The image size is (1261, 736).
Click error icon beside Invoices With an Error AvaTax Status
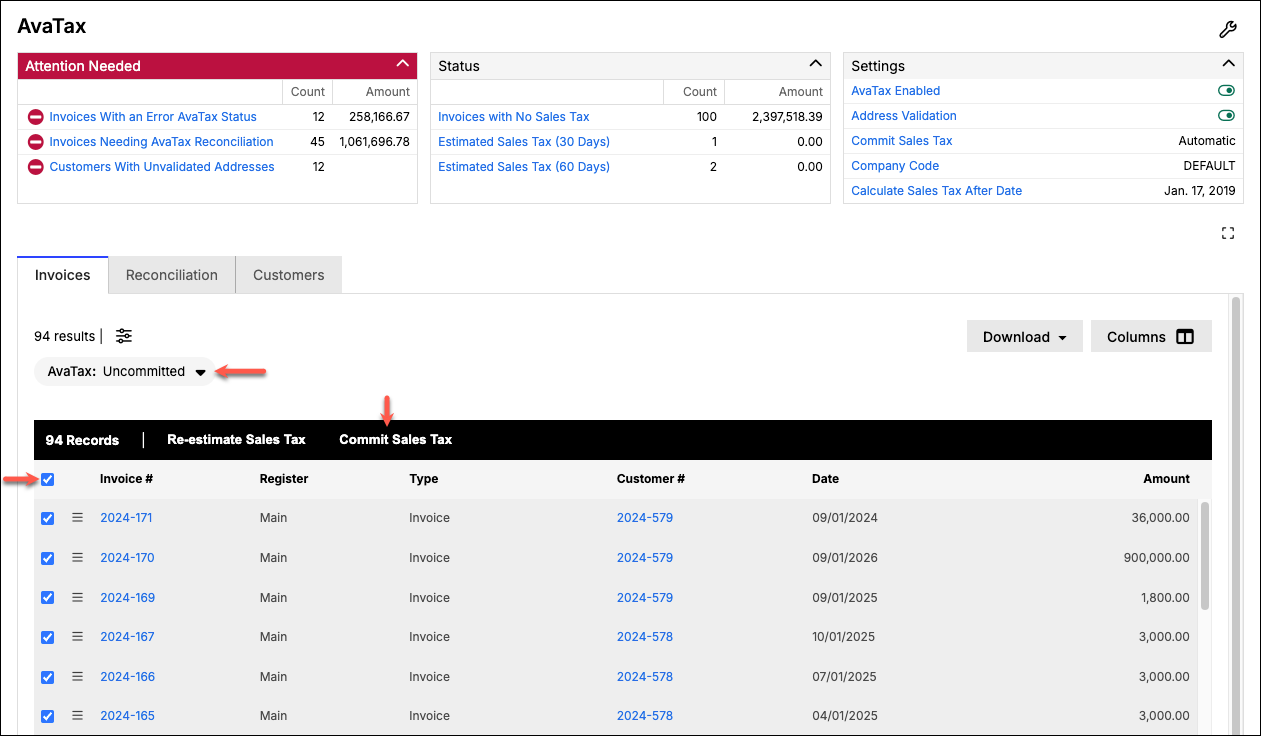tap(36, 117)
